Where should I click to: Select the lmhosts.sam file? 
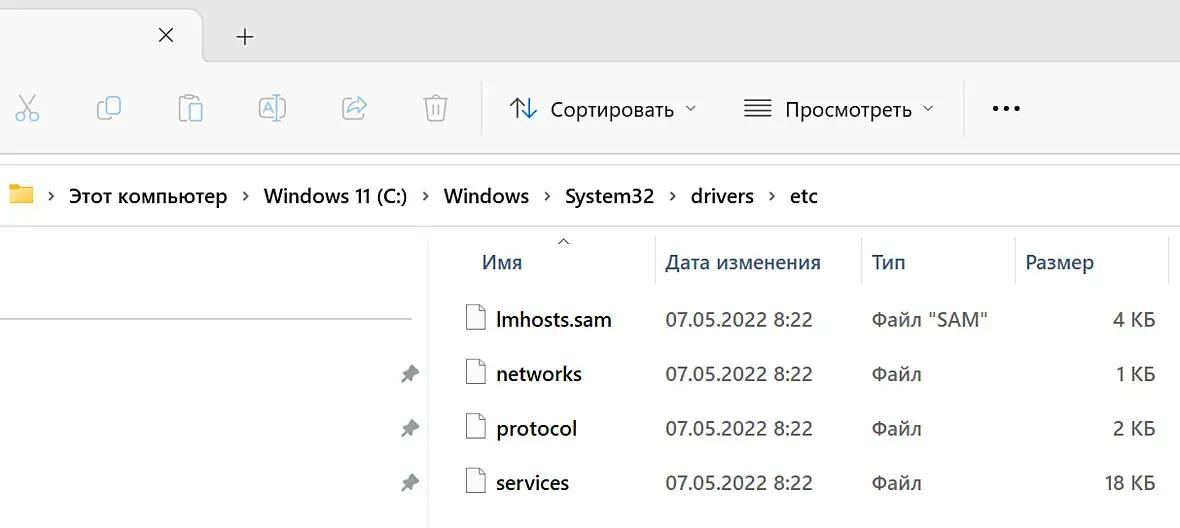pyautogui.click(x=553, y=320)
